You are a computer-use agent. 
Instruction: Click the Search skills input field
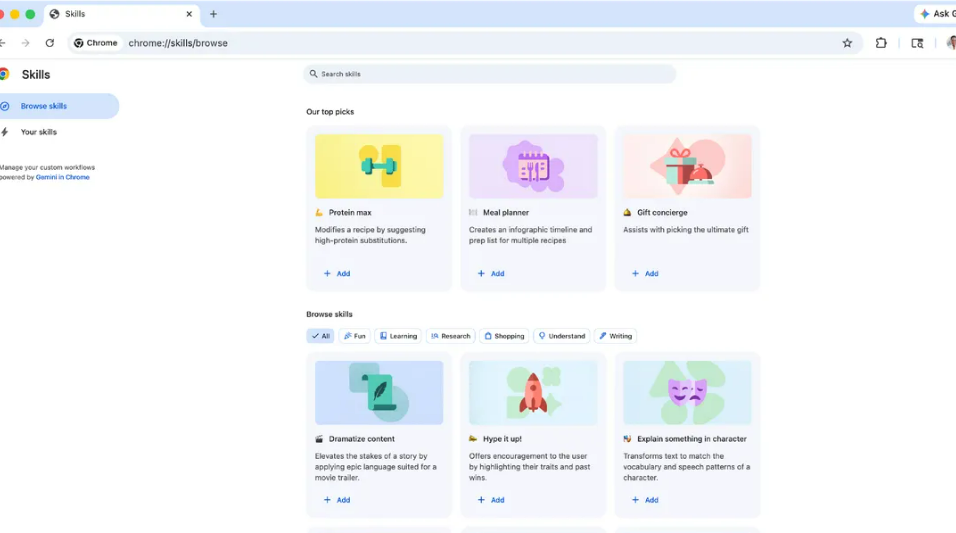[x=490, y=74]
